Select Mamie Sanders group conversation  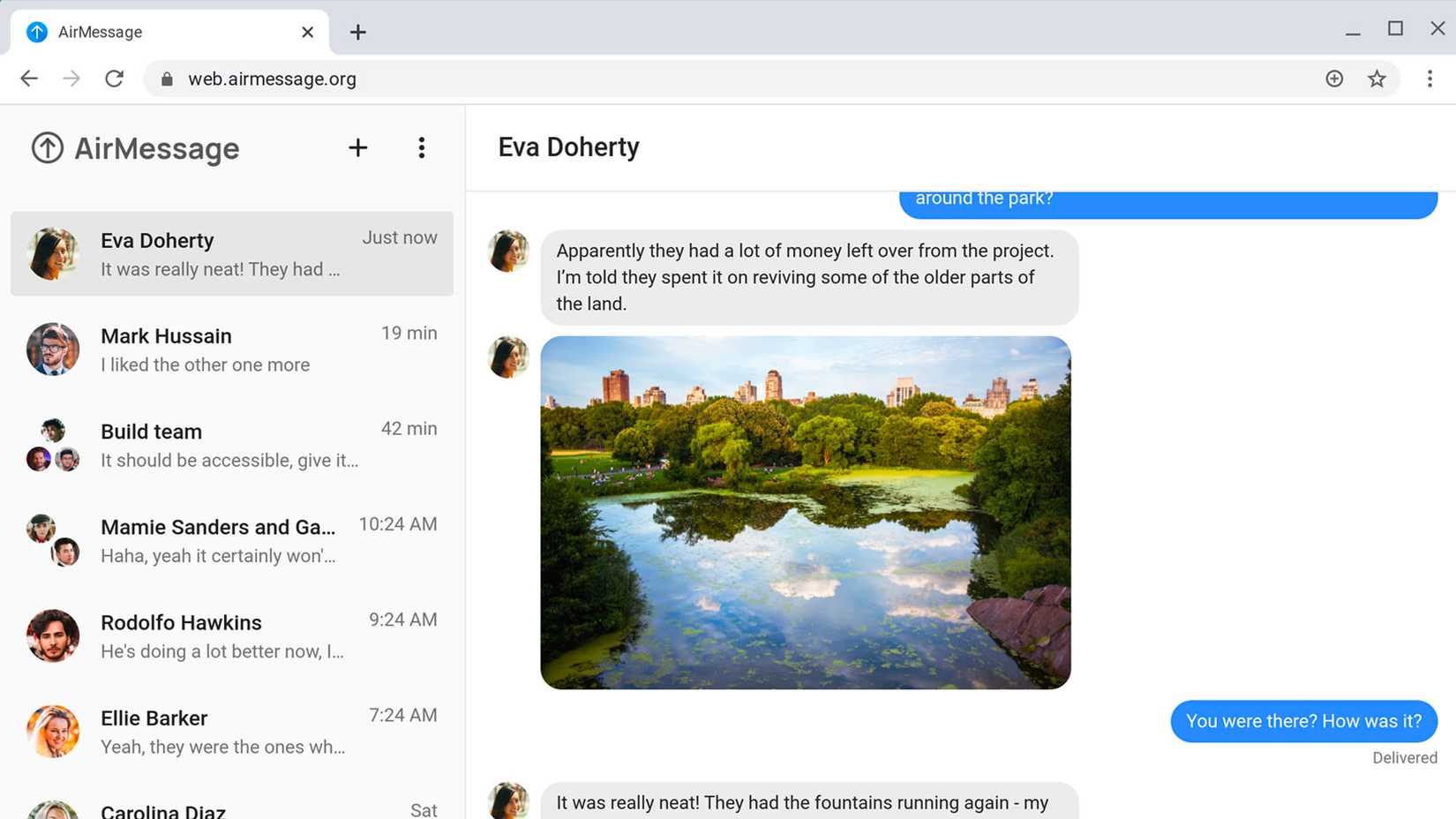point(231,540)
